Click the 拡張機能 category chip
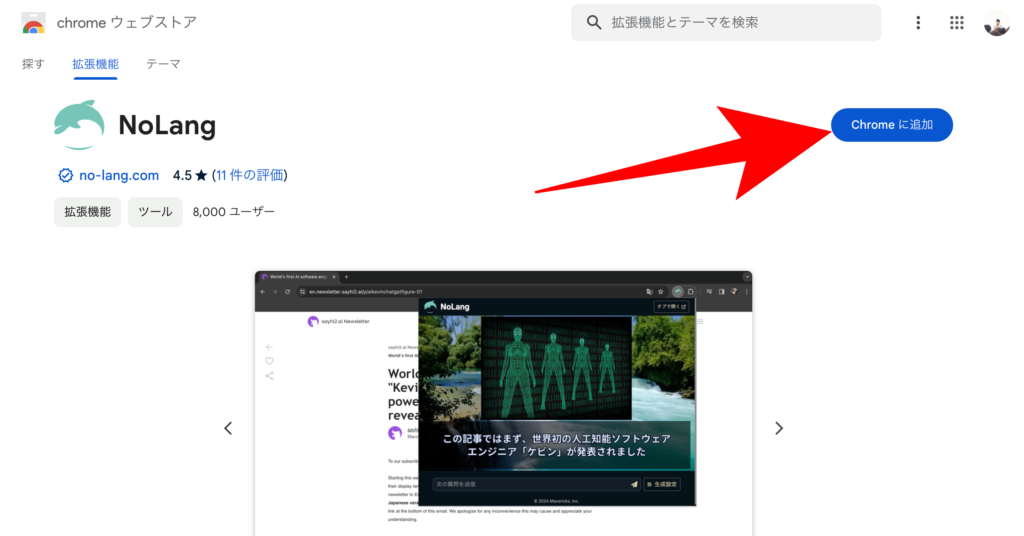The width and height of the screenshot is (1024, 536). click(x=88, y=212)
